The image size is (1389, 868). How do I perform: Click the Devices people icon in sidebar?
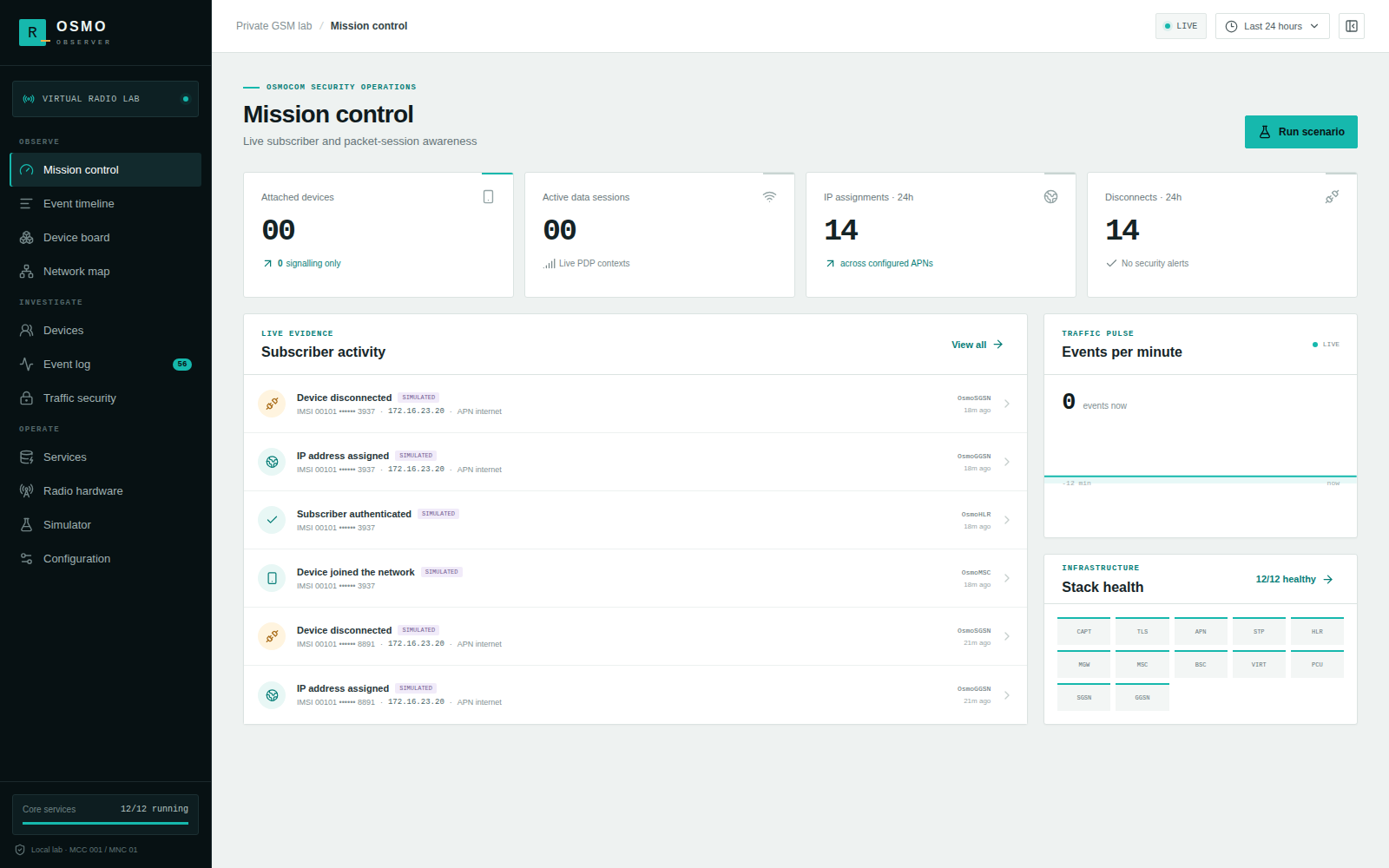pyautogui.click(x=27, y=331)
